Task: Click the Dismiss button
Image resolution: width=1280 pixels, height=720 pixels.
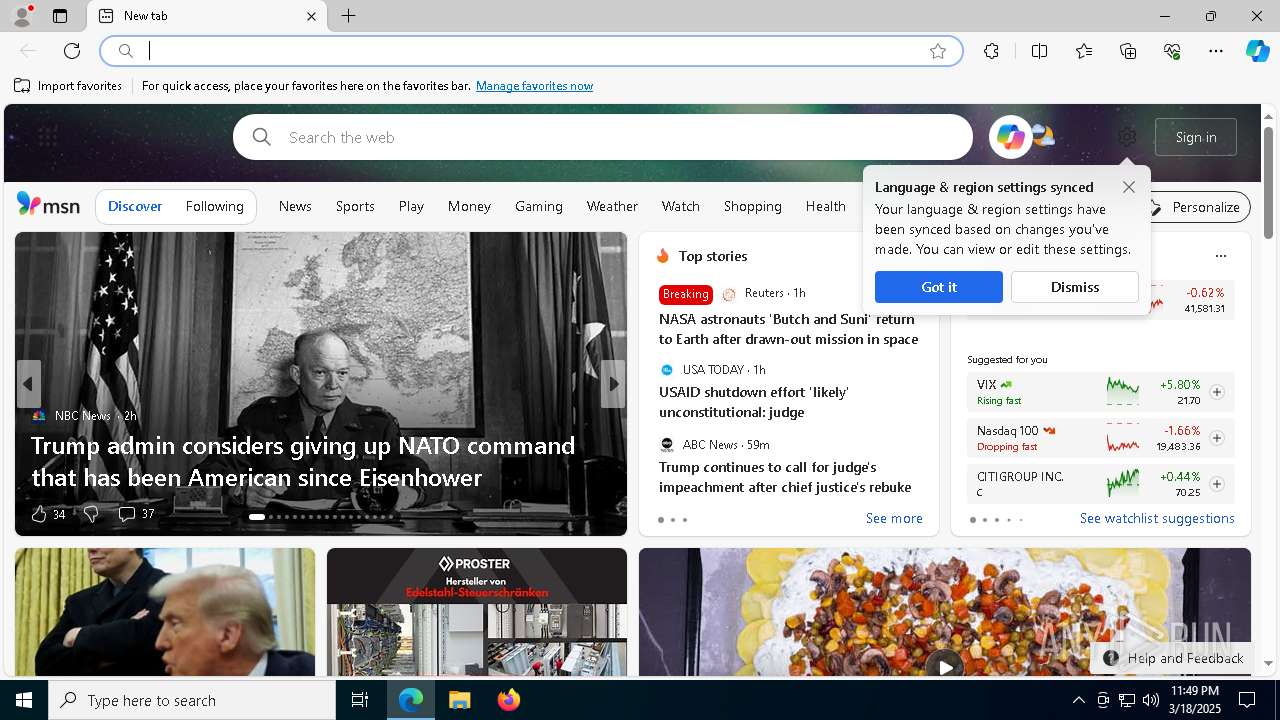Action: coord(1075,287)
